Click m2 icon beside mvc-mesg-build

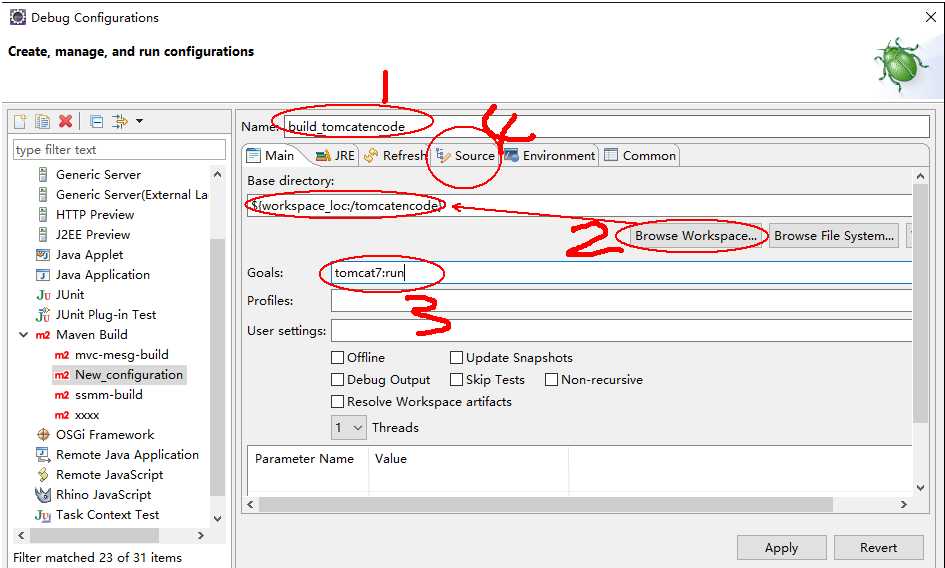coord(62,355)
